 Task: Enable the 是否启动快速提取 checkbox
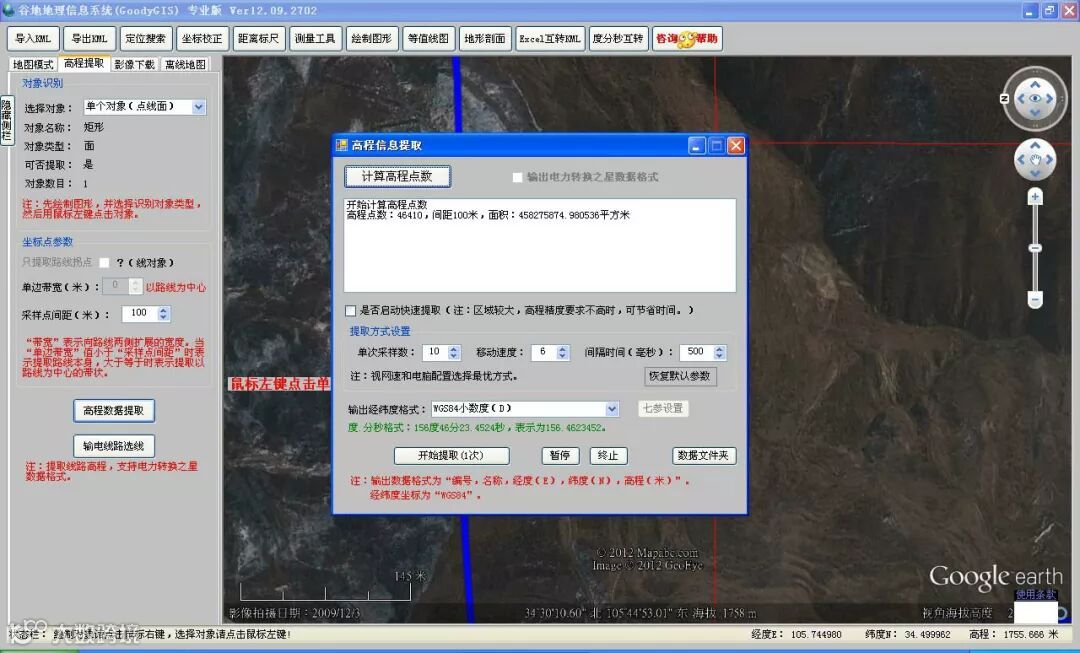tap(351, 311)
